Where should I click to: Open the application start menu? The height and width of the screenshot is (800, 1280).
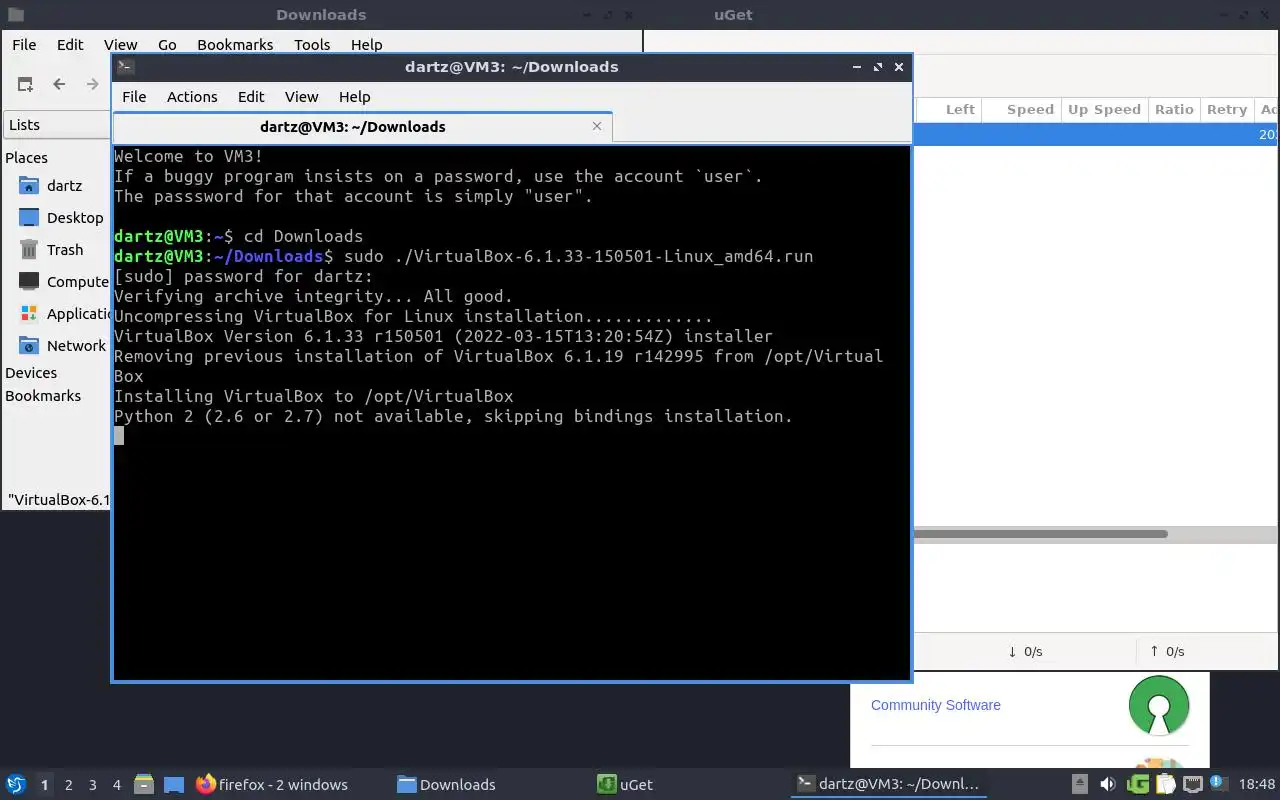click(x=16, y=785)
